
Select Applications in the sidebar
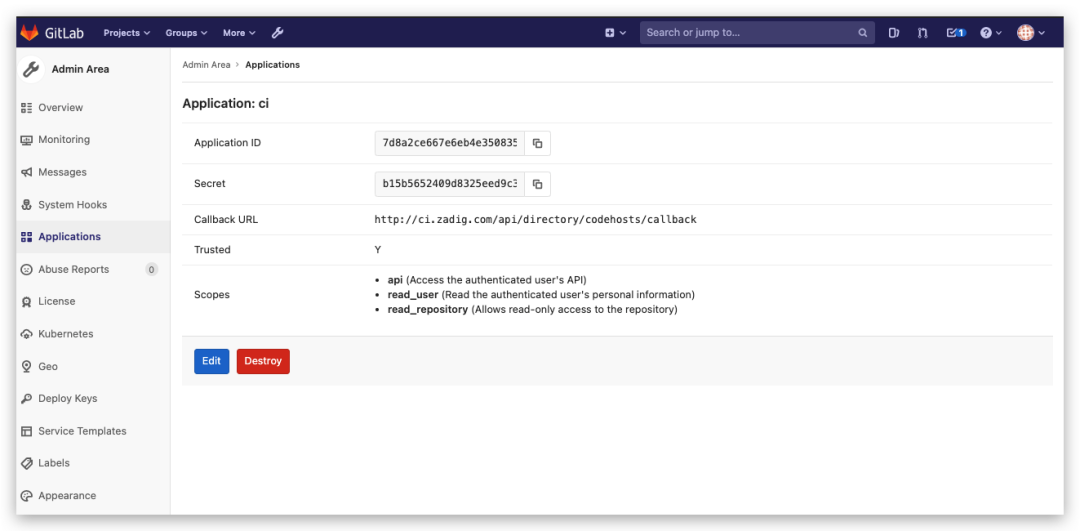click(x=93, y=236)
